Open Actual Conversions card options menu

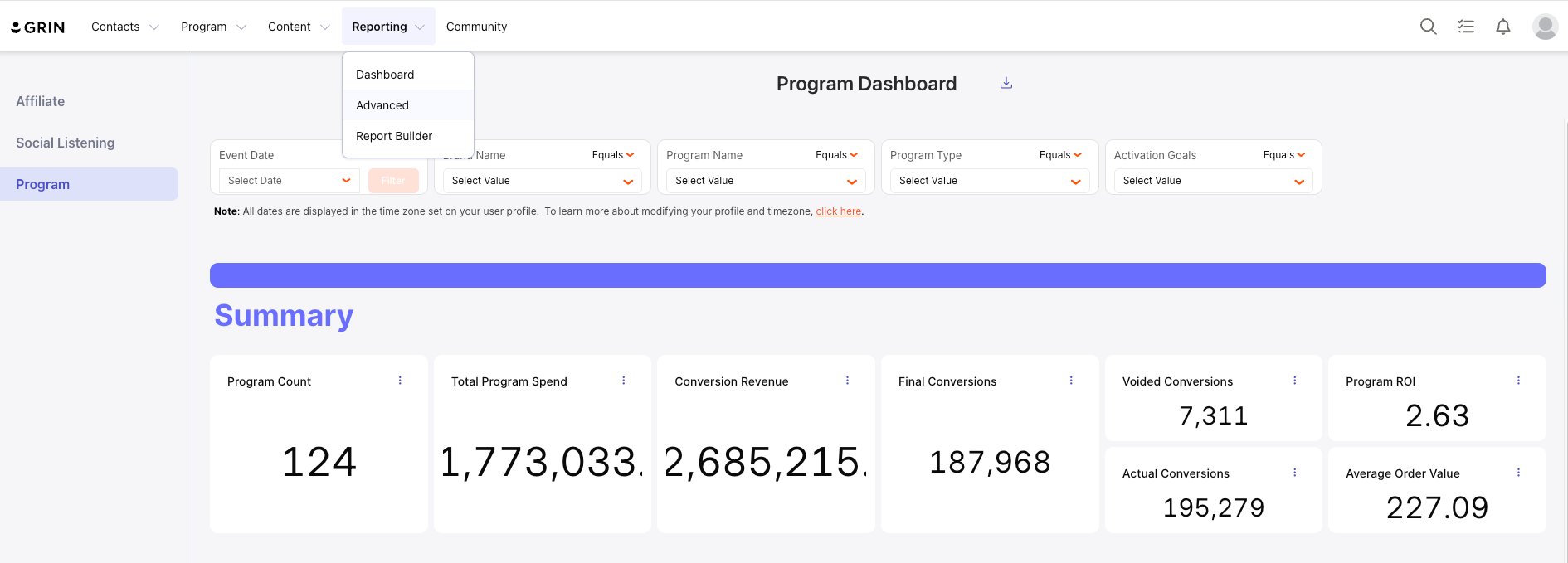pyautogui.click(x=1294, y=473)
